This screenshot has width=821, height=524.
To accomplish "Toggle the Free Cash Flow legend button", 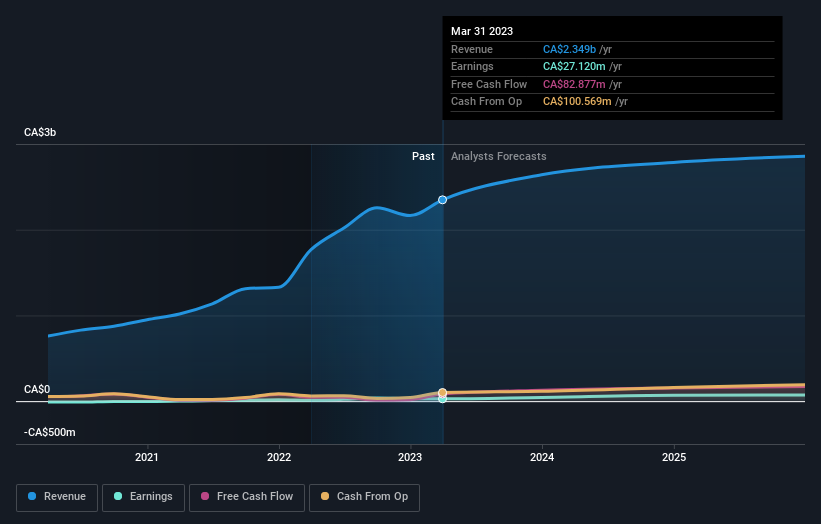I will [247, 497].
